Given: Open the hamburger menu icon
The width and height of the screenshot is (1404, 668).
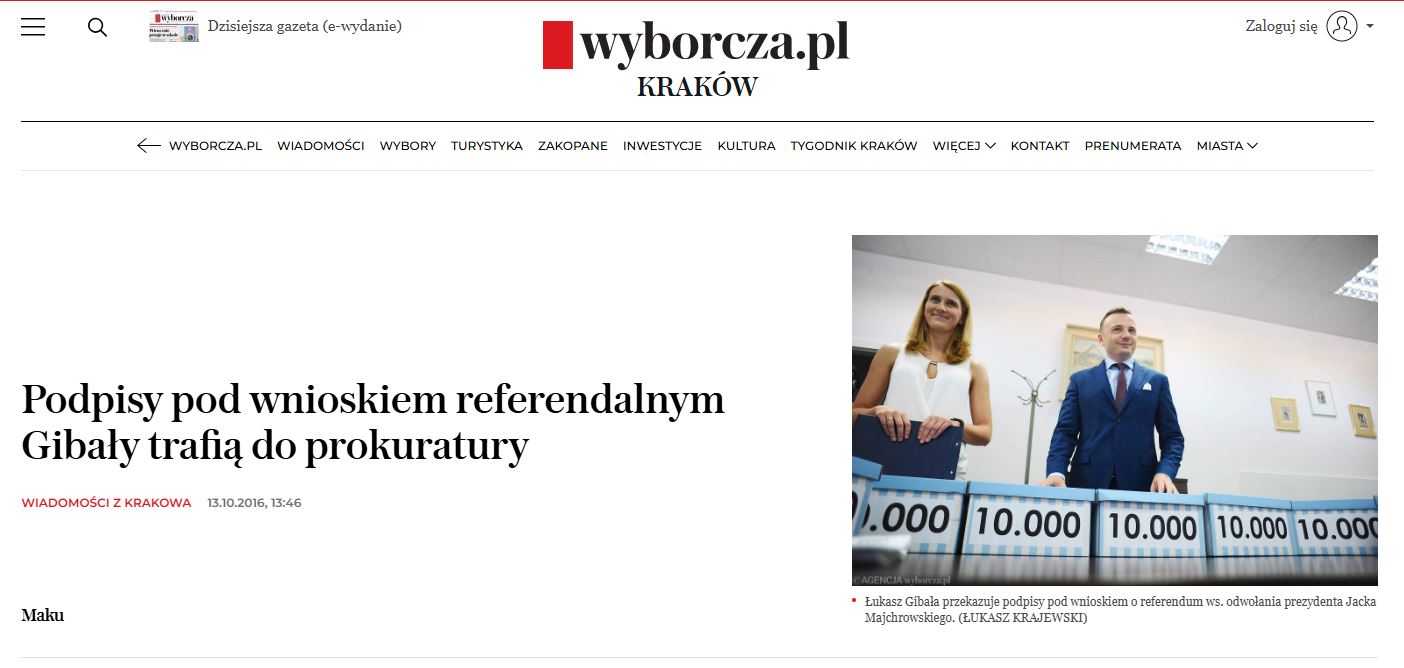Looking at the screenshot, I should click(33, 27).
